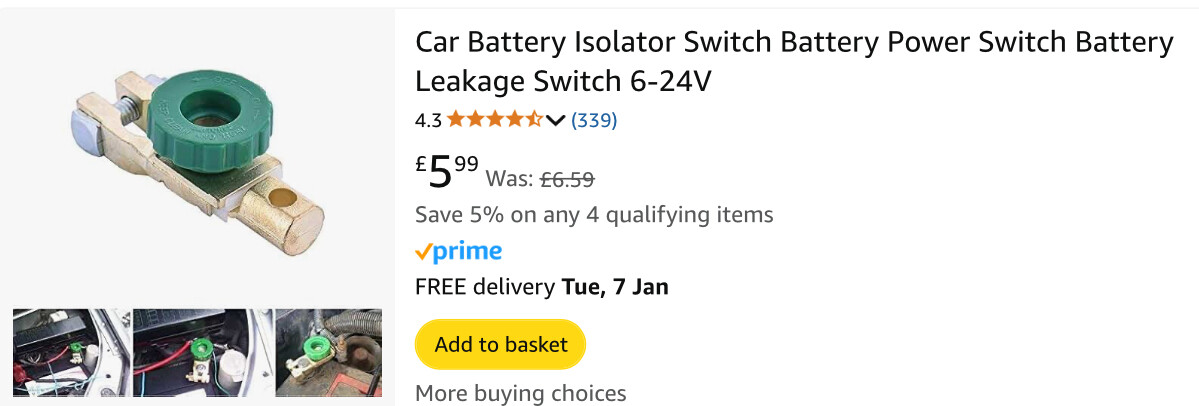
Task: Expand the rating breakdown chevron
Action: pos(556,121)
